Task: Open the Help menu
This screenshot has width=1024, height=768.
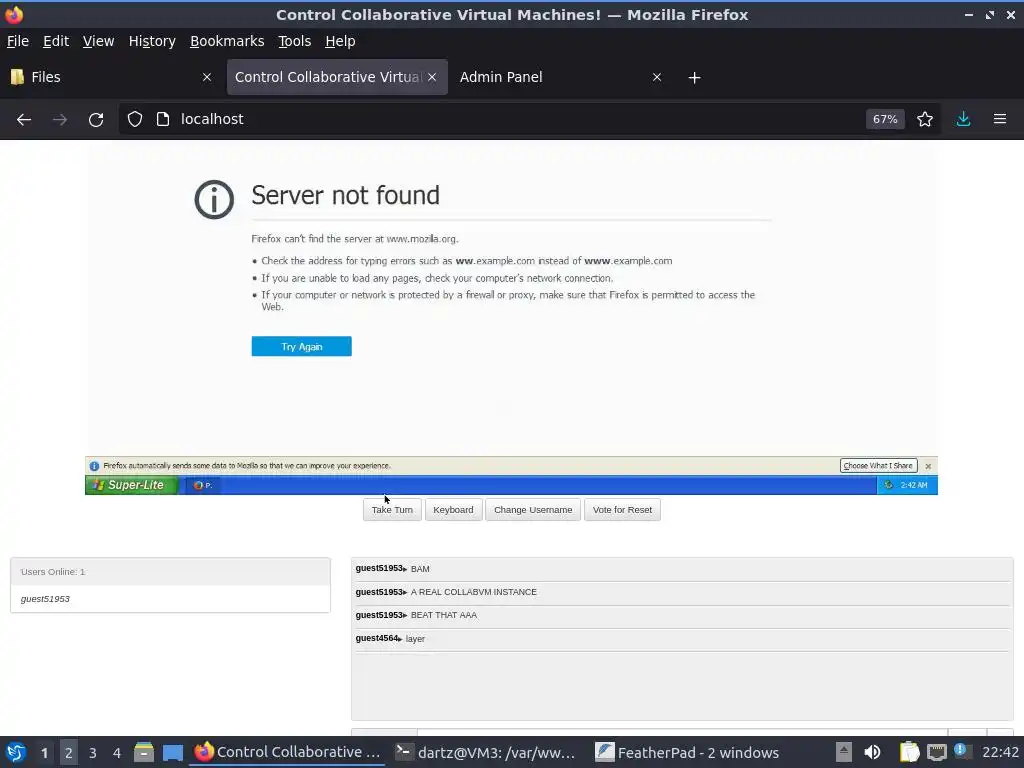Action: (340, 41)
